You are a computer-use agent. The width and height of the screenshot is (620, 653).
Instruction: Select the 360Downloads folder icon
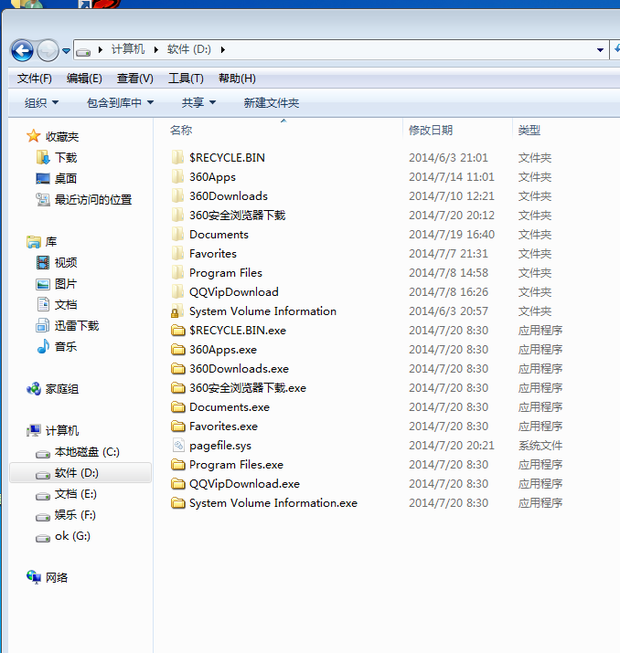tap(178, 196)
